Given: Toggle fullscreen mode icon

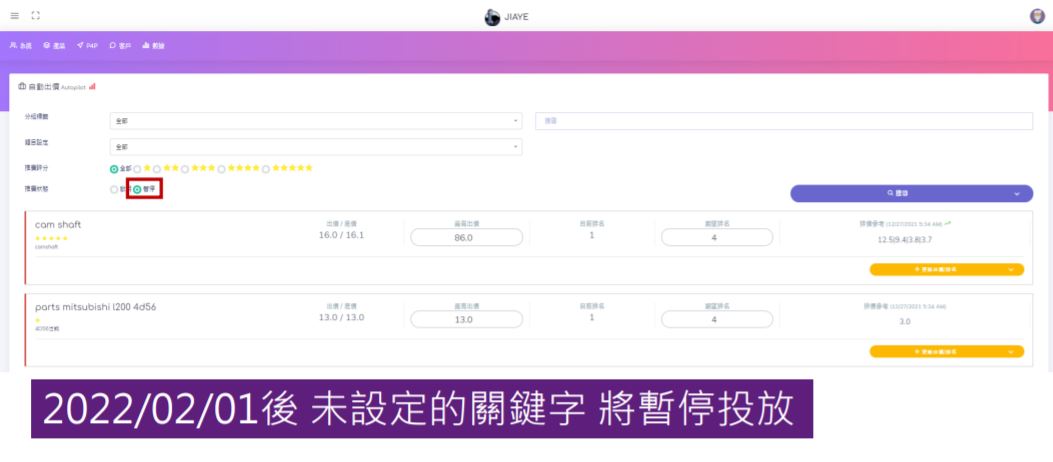Looking at the screenshot, I should (36, 16).
